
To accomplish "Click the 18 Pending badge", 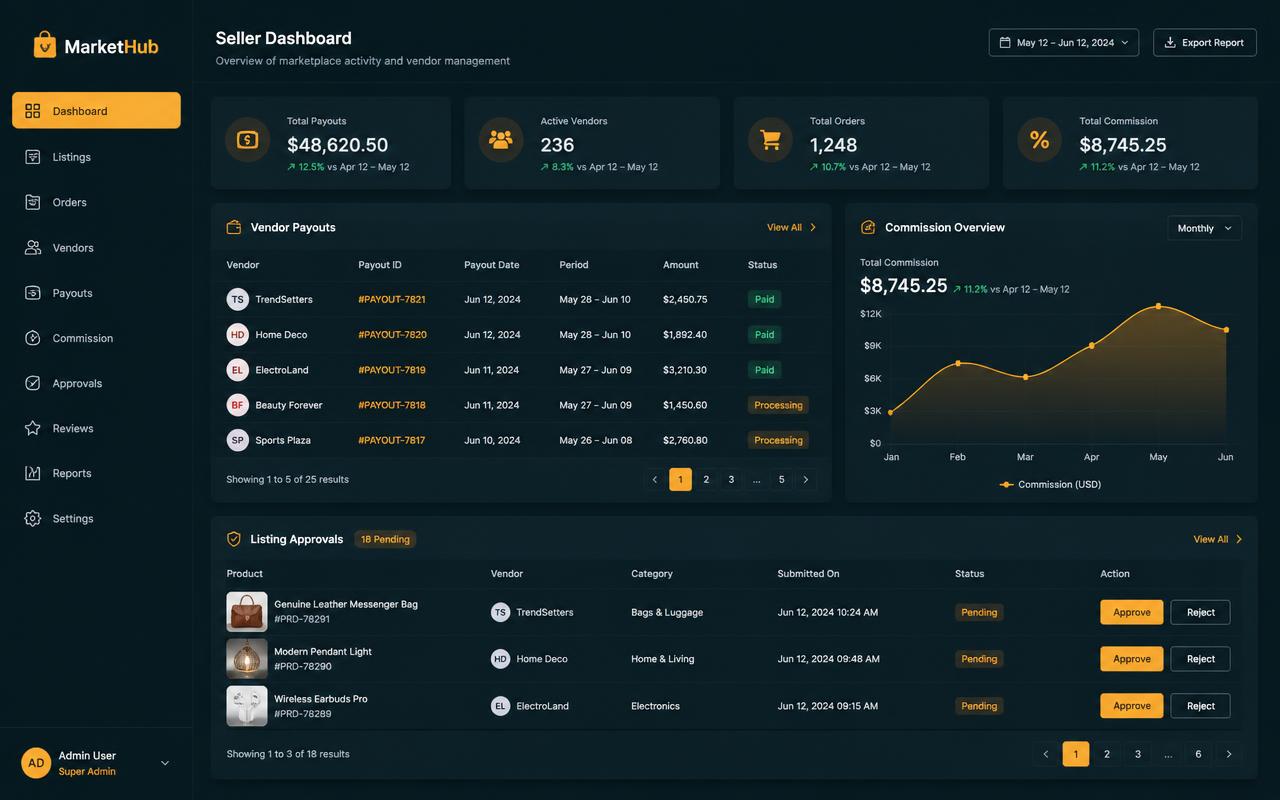I will (385, 539).
